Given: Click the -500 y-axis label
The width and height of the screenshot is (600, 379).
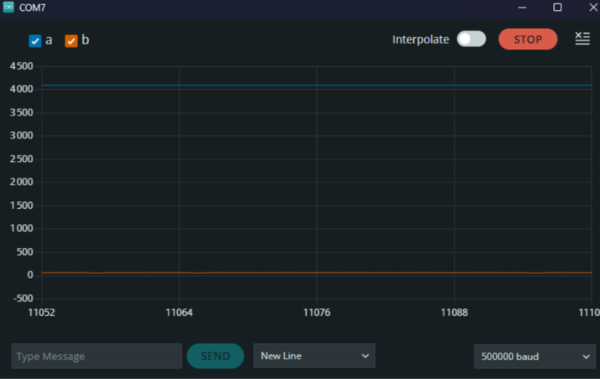Looking at the screenshot, I should click(24, 298).
